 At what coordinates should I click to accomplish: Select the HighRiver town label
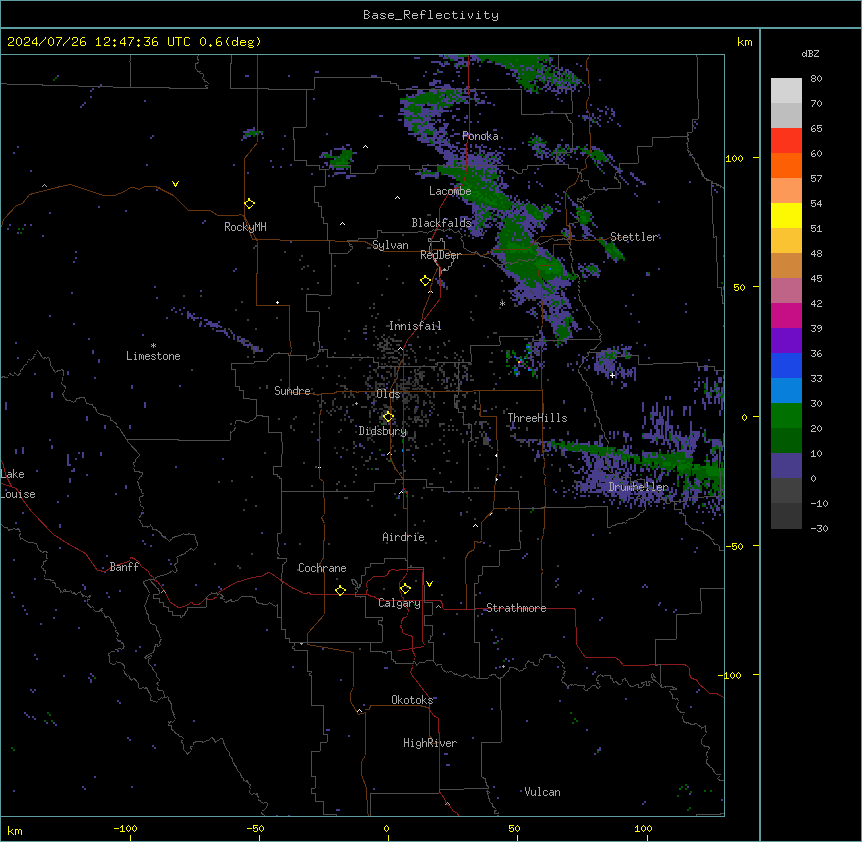(x=430, y=743)
